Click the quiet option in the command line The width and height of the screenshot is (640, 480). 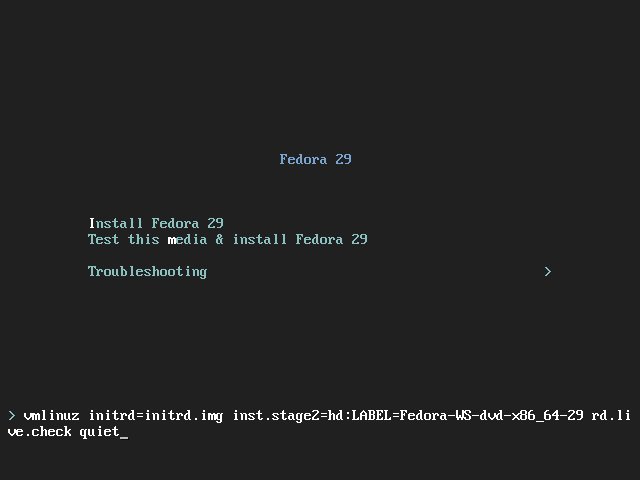99,432
